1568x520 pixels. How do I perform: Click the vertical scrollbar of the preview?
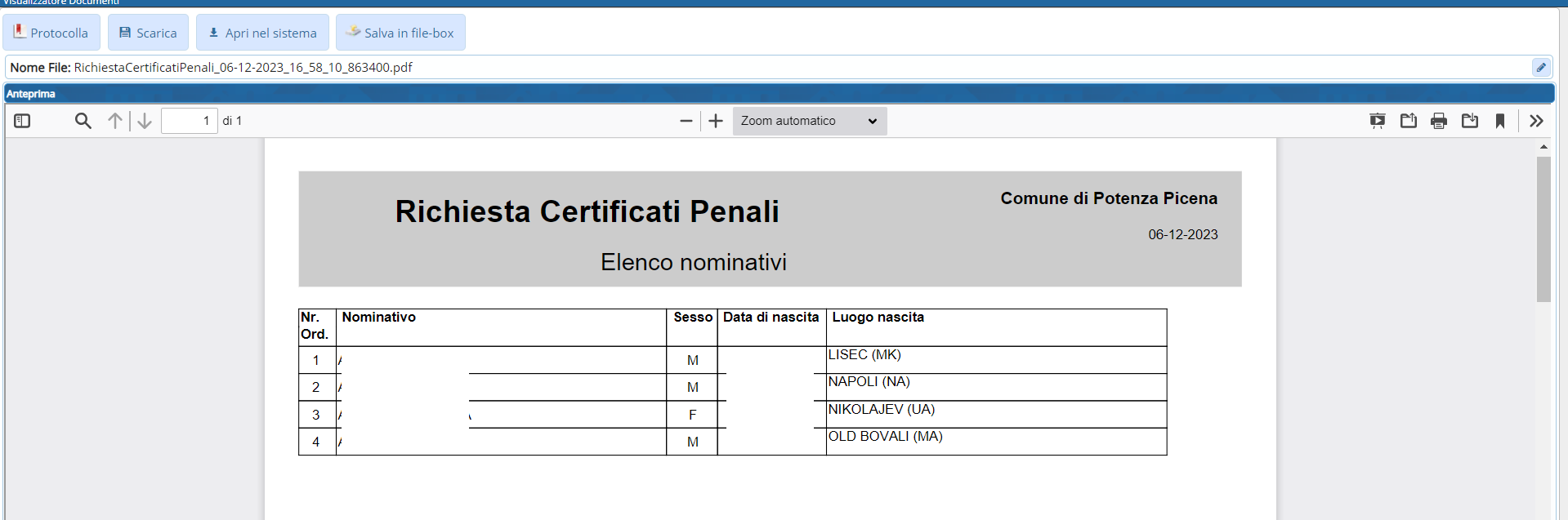[x=1543, y=229]
